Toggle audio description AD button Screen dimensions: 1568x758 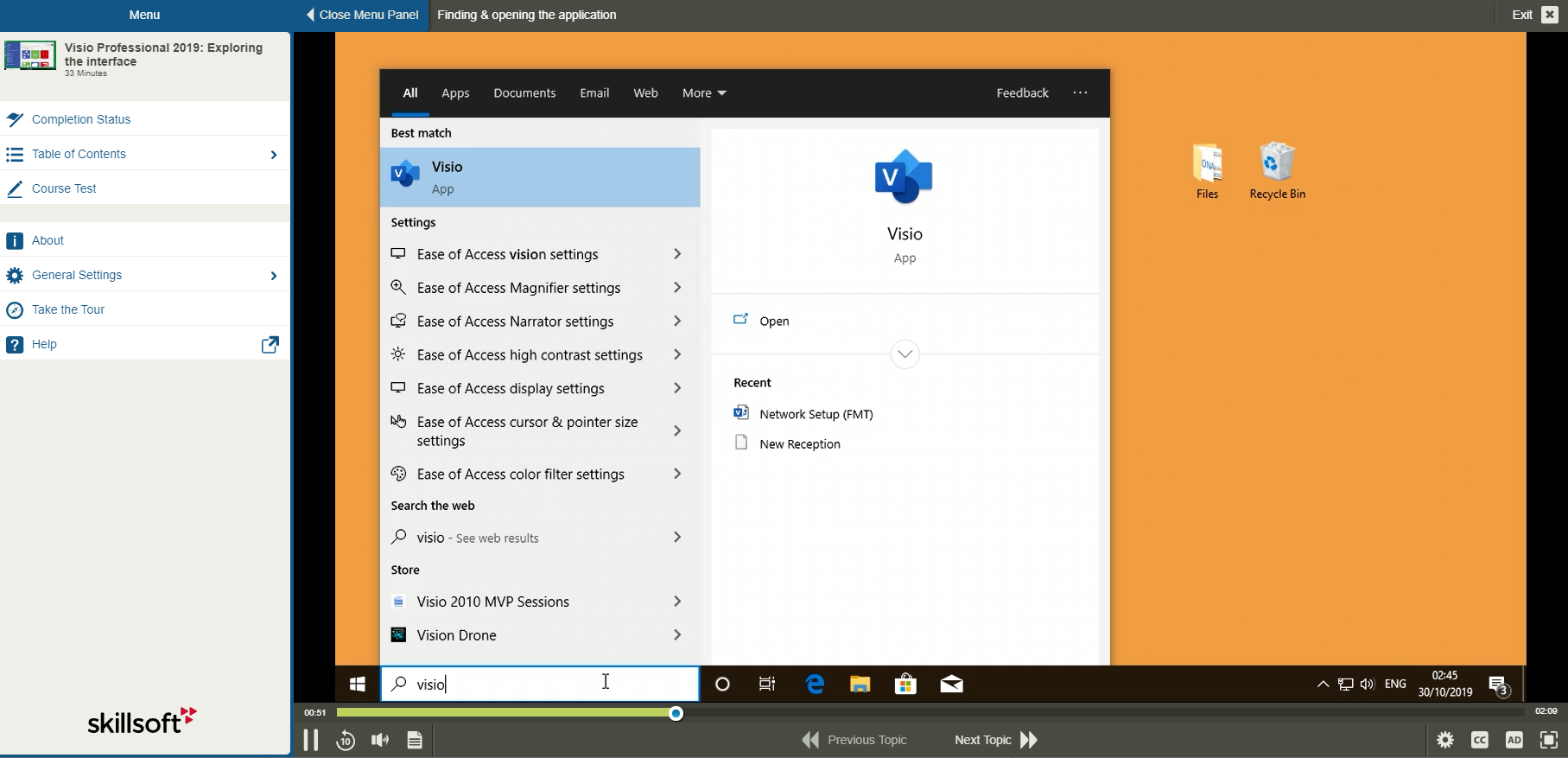(1514, 740)
